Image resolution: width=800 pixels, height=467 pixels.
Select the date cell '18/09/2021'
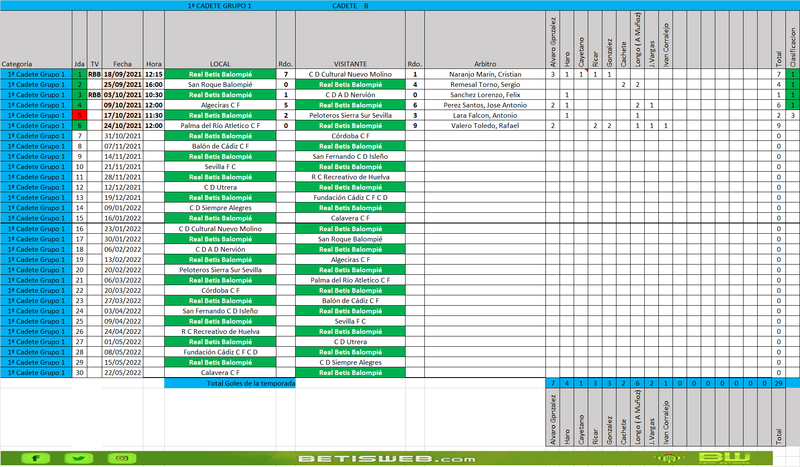[x=122, y=74]
